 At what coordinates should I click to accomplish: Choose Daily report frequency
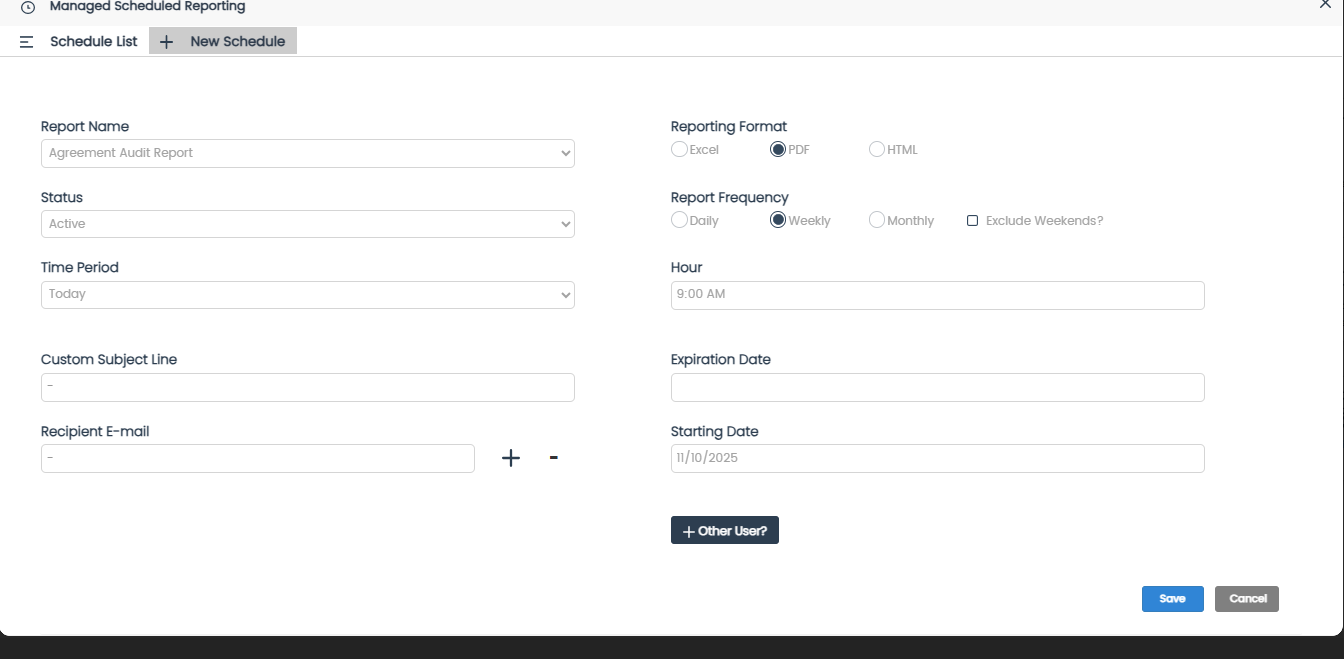679,221
